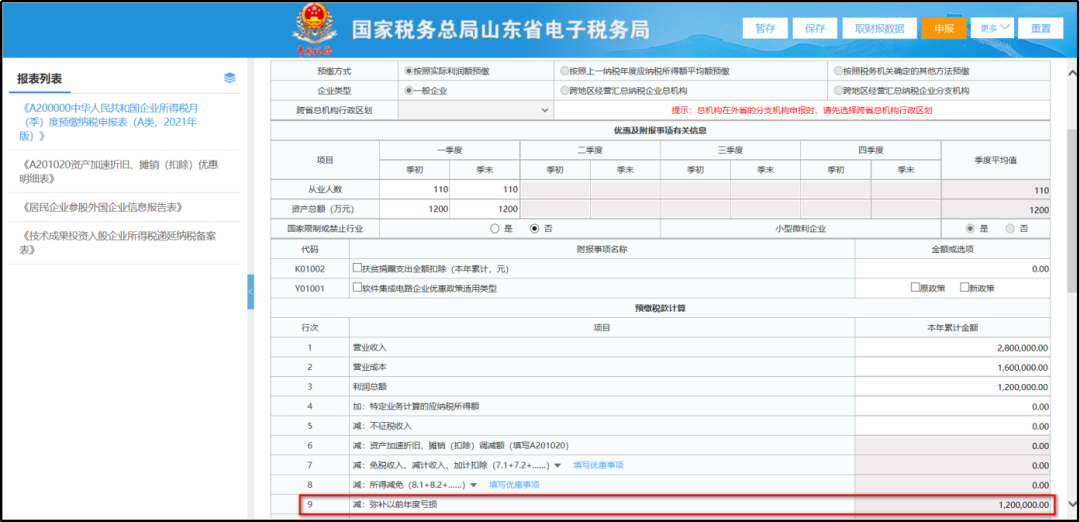This screenshot has width=1080, height=522.
Task: Click 填写优惠事项 link in row 7
Action: tap(599, 466)
